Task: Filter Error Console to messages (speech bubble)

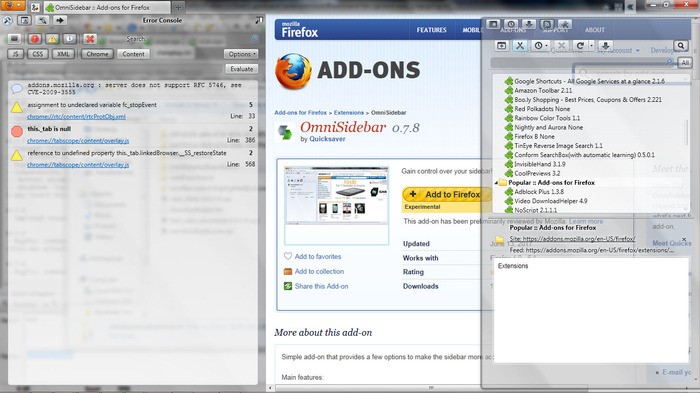Action: point(69,39)
